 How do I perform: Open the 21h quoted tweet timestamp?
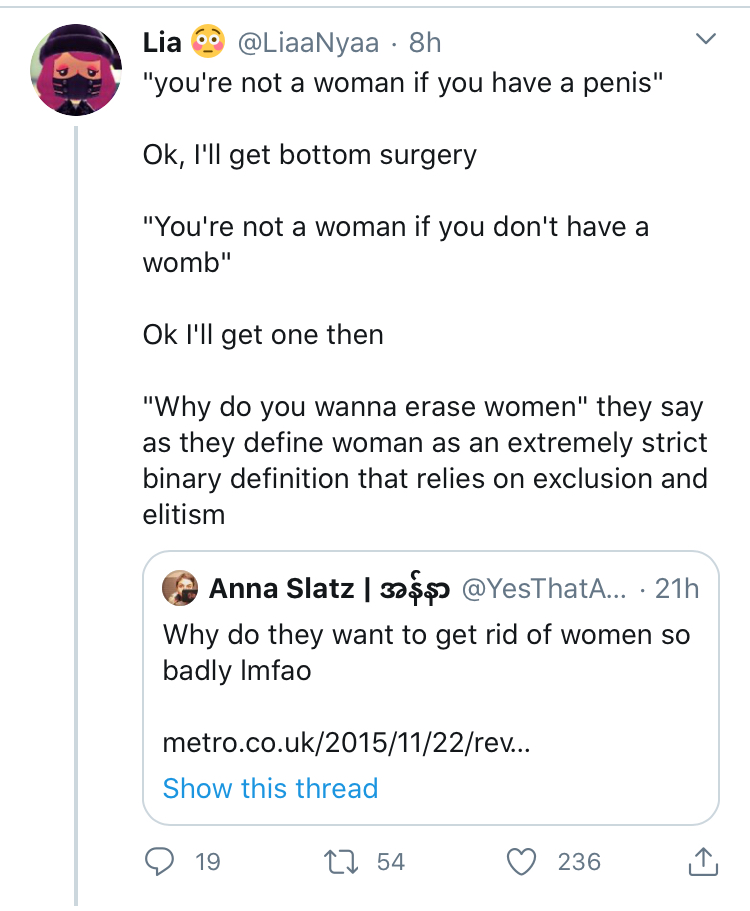coord(677,589)
